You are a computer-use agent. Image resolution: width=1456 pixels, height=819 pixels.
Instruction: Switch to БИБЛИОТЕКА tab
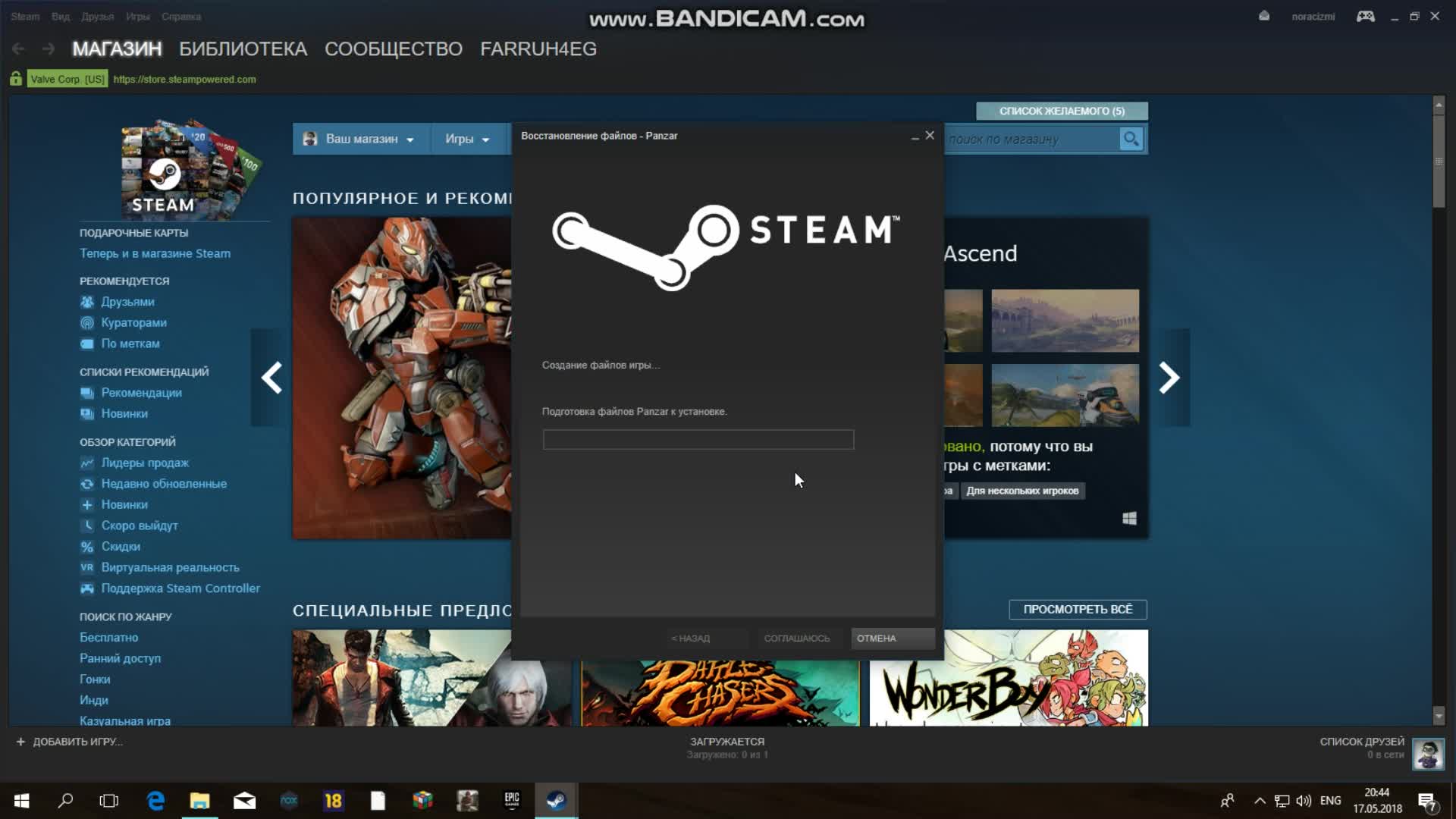pyautogui.click(x=243, y=49)
